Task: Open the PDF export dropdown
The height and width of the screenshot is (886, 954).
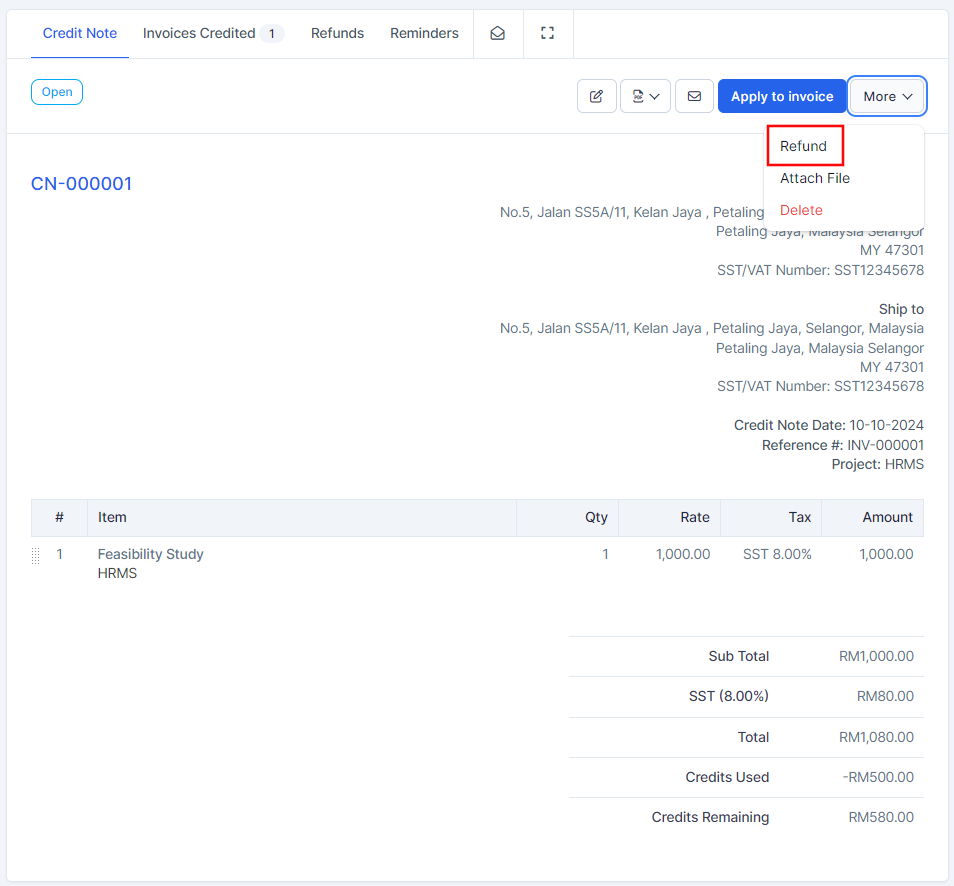Action: pyautogui.click(x=645, y=97)
